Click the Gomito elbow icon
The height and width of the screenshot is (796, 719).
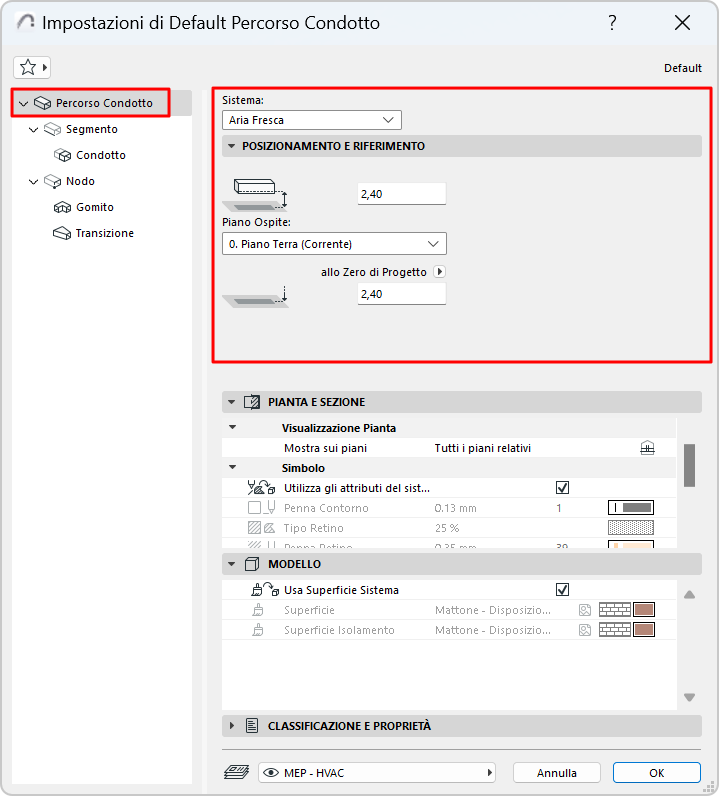(62, 207)
